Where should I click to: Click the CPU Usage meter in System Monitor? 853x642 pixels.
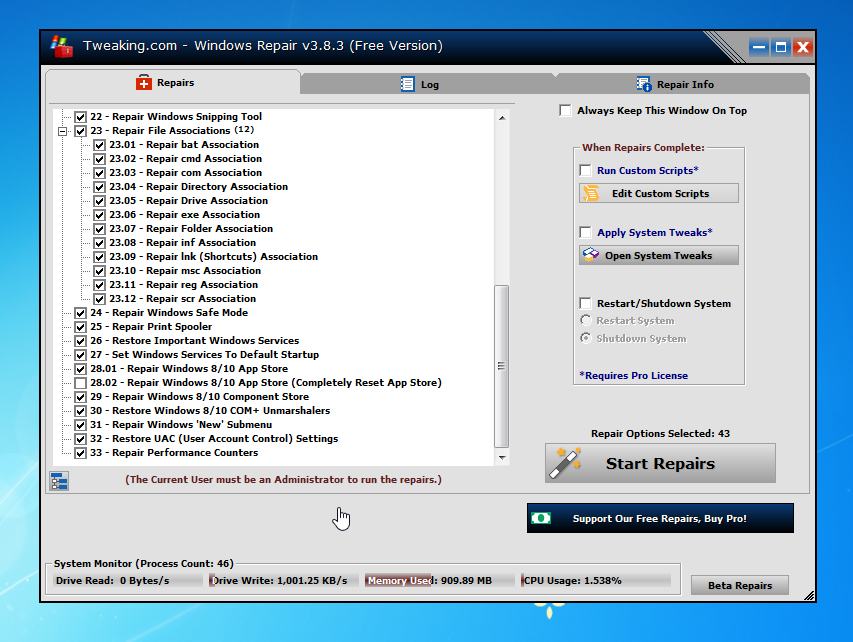(595, 581)
